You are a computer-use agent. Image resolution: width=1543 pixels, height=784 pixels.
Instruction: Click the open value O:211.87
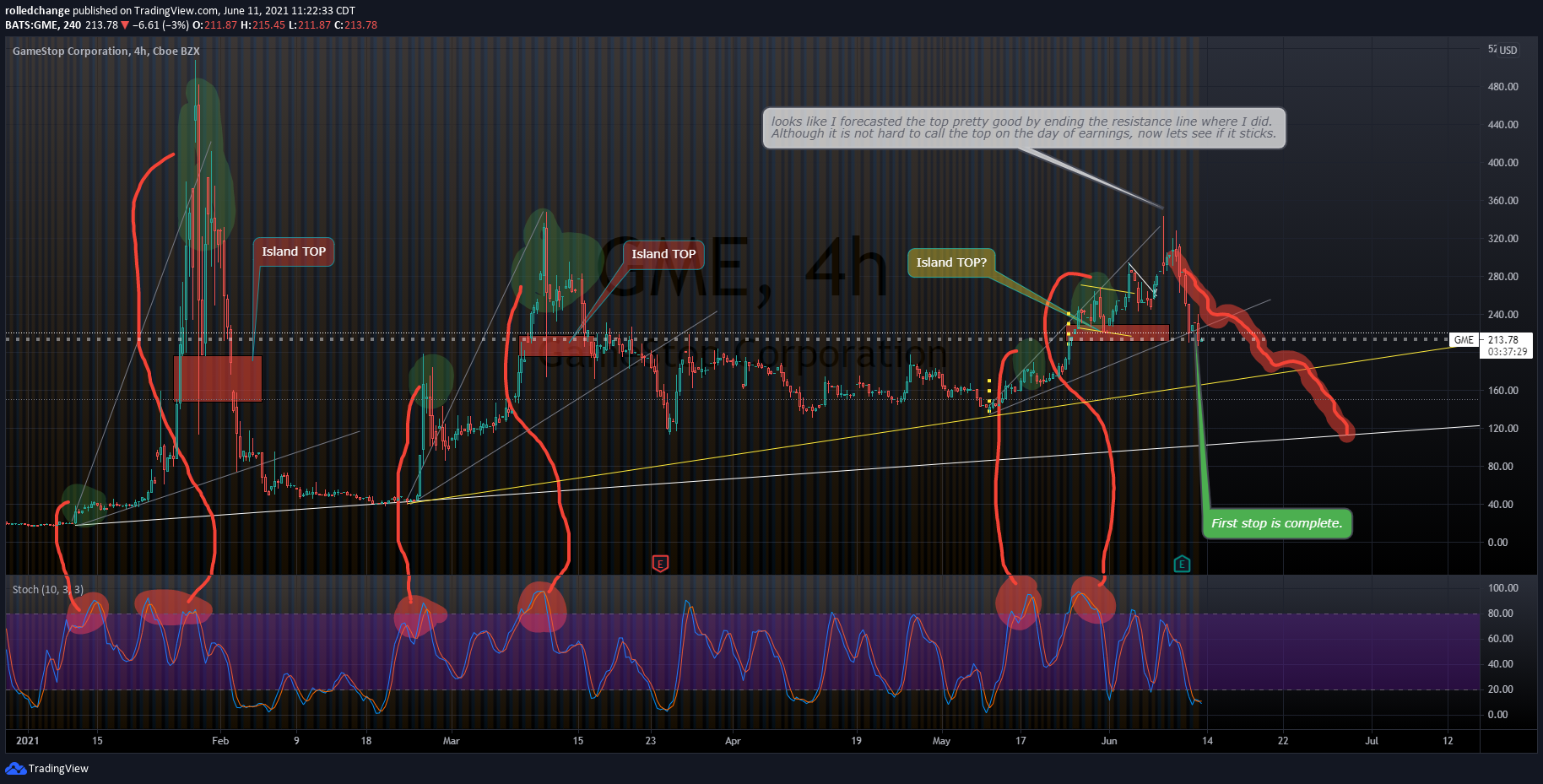coord(215,25)
